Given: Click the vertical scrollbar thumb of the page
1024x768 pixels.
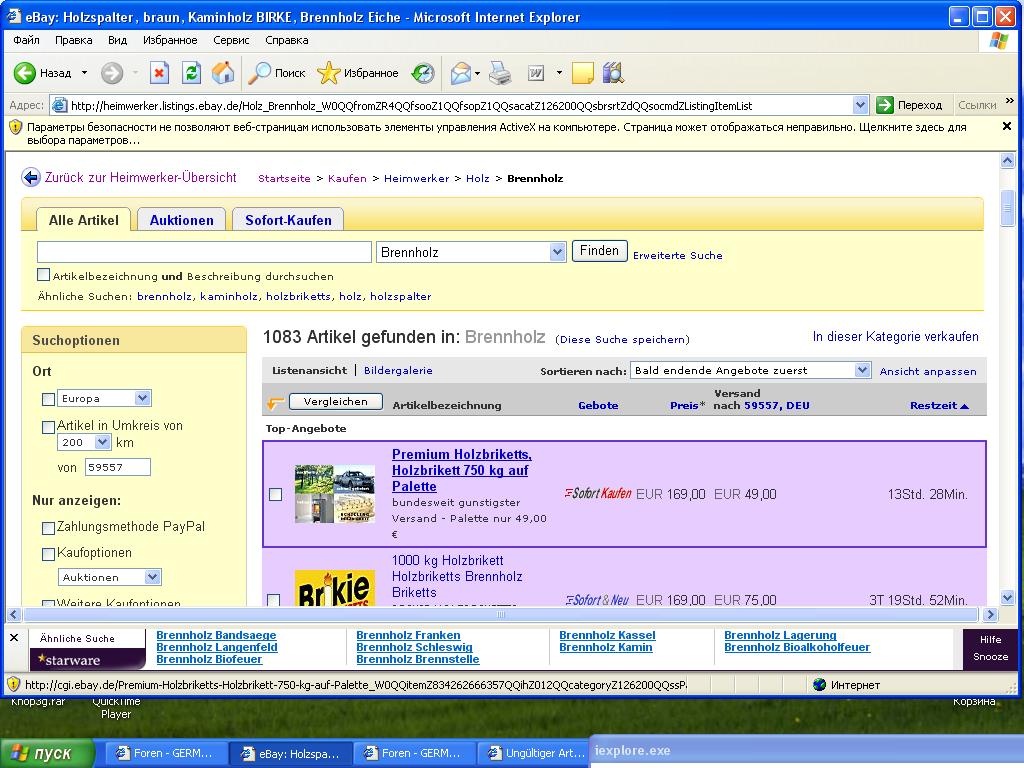Looking at the screenshot, I should 1007,208.
